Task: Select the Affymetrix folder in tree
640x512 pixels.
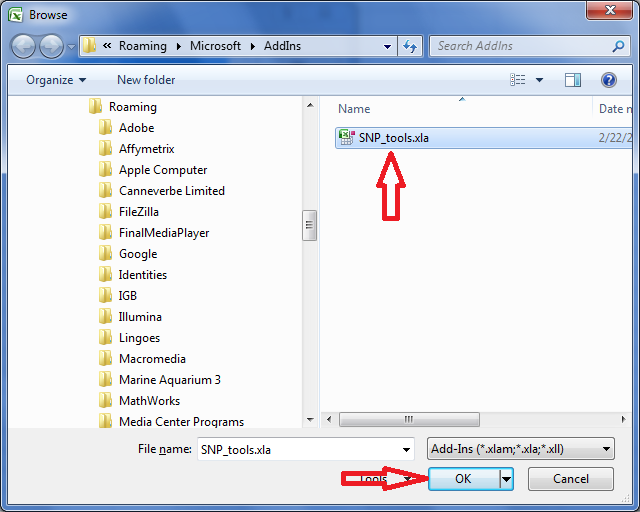Action: click(146, 149)
